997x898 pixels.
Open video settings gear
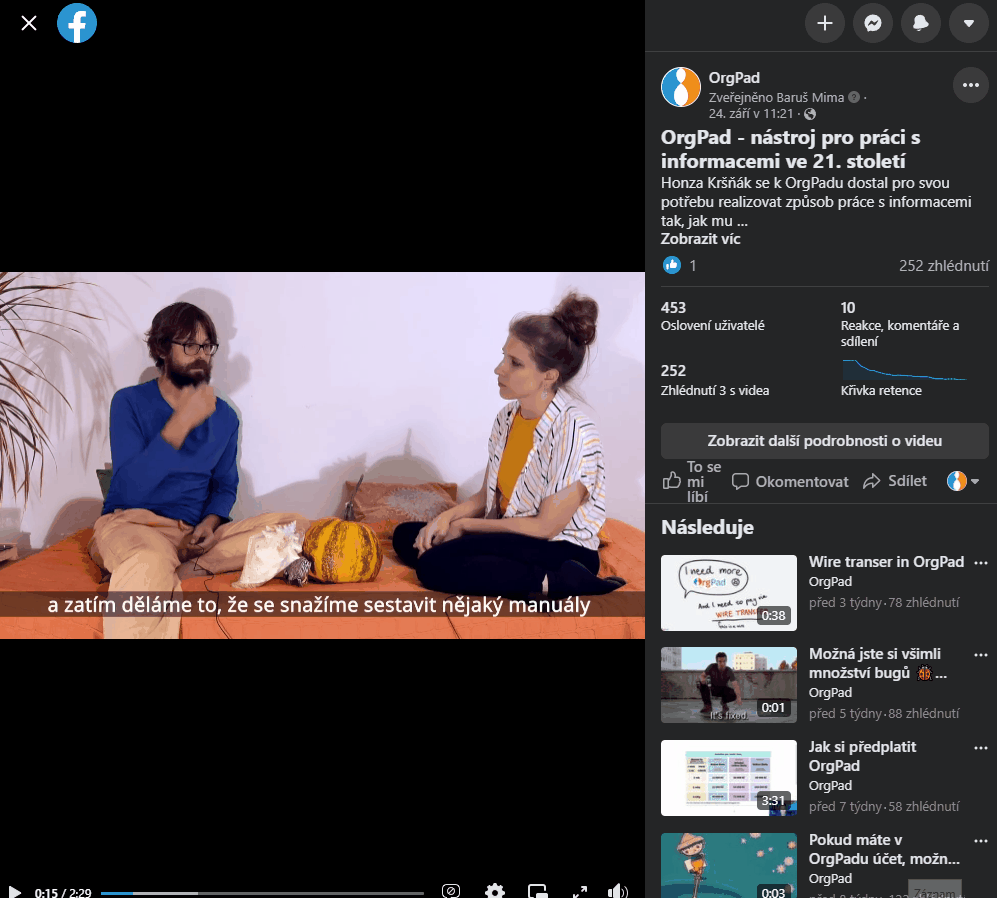(495, 891)
